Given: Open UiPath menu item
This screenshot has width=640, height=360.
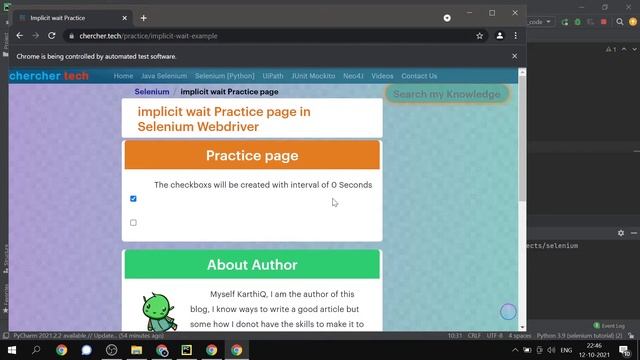Looking at the screenshot, I should pyautogui.click(x=273, y=76).
